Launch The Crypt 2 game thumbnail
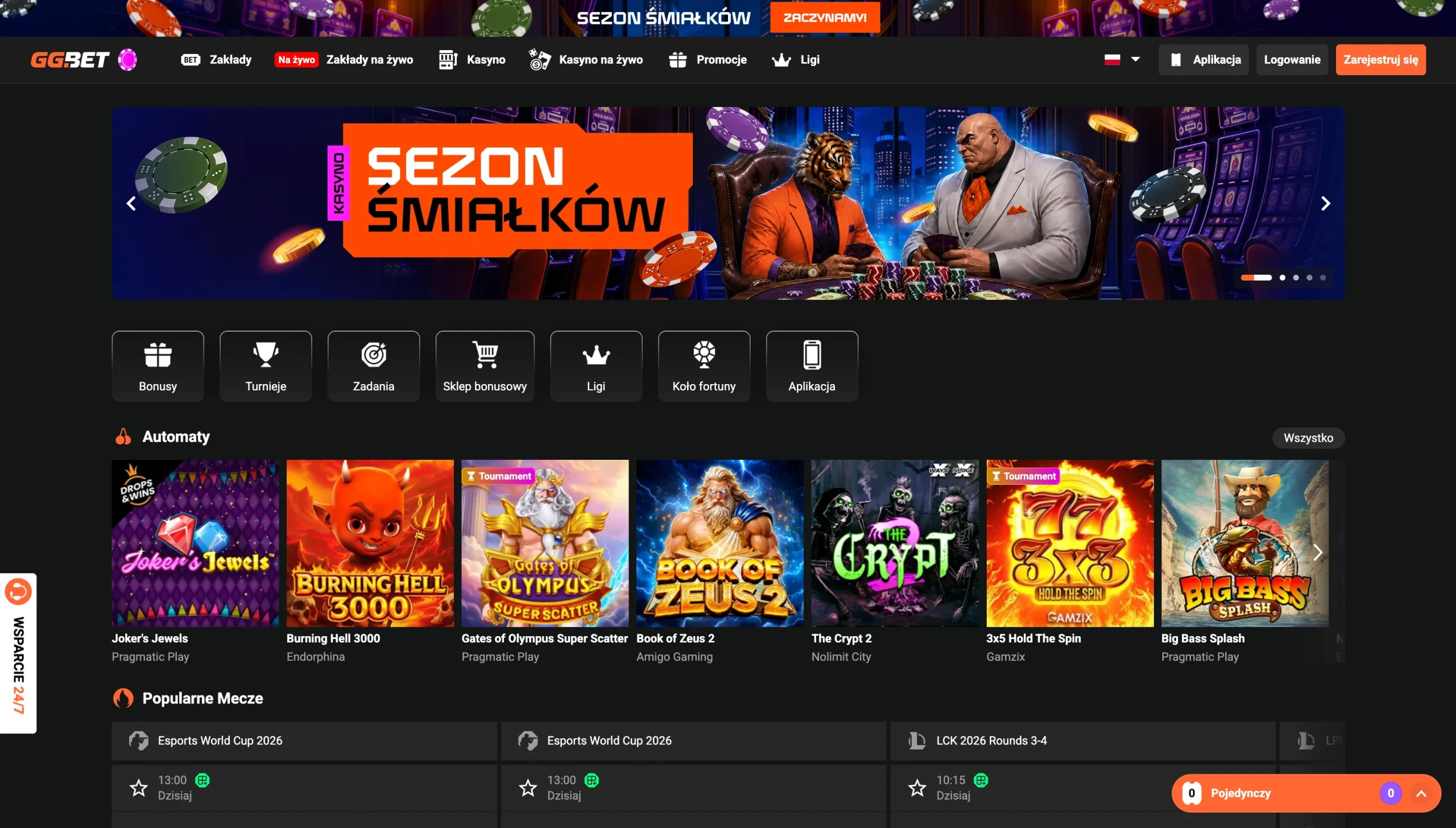 click(895, 543)
